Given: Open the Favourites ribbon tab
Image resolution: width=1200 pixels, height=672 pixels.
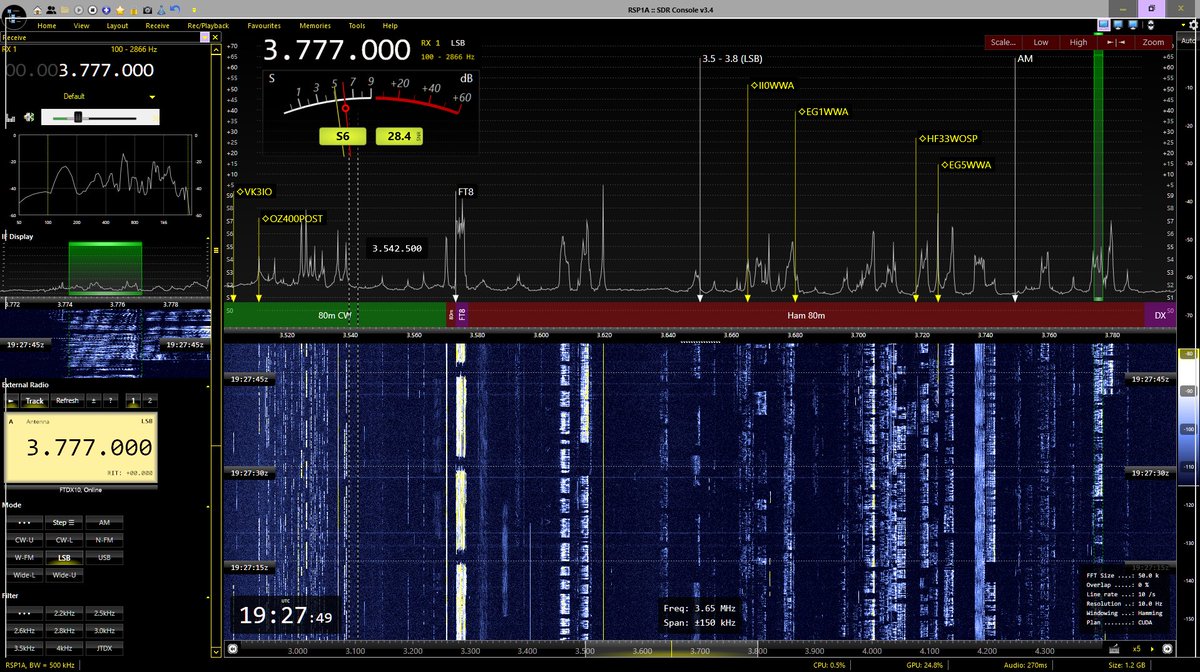Looking at the screenshot, I should 263,25.
